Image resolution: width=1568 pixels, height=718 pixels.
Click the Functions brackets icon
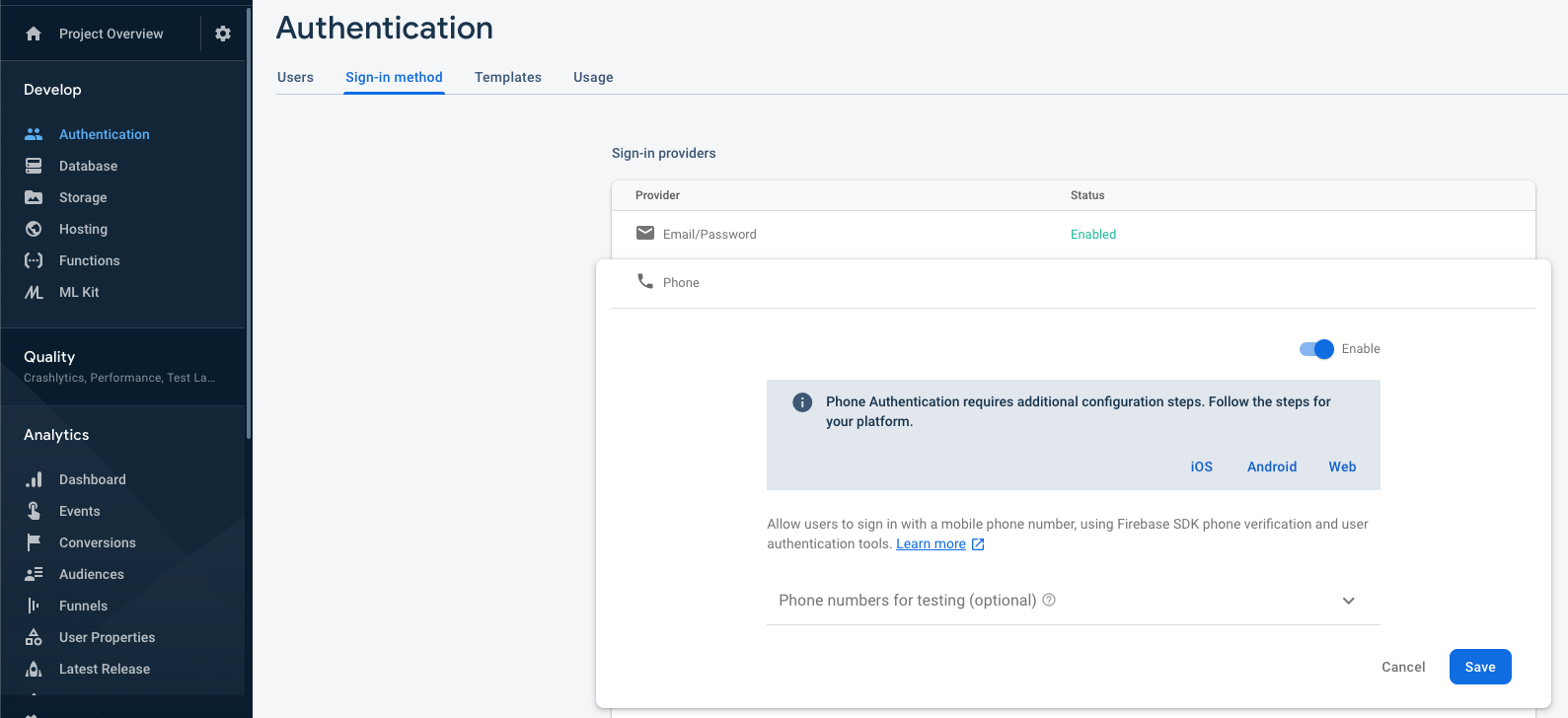pyautogui.click(x=34, y=260)
